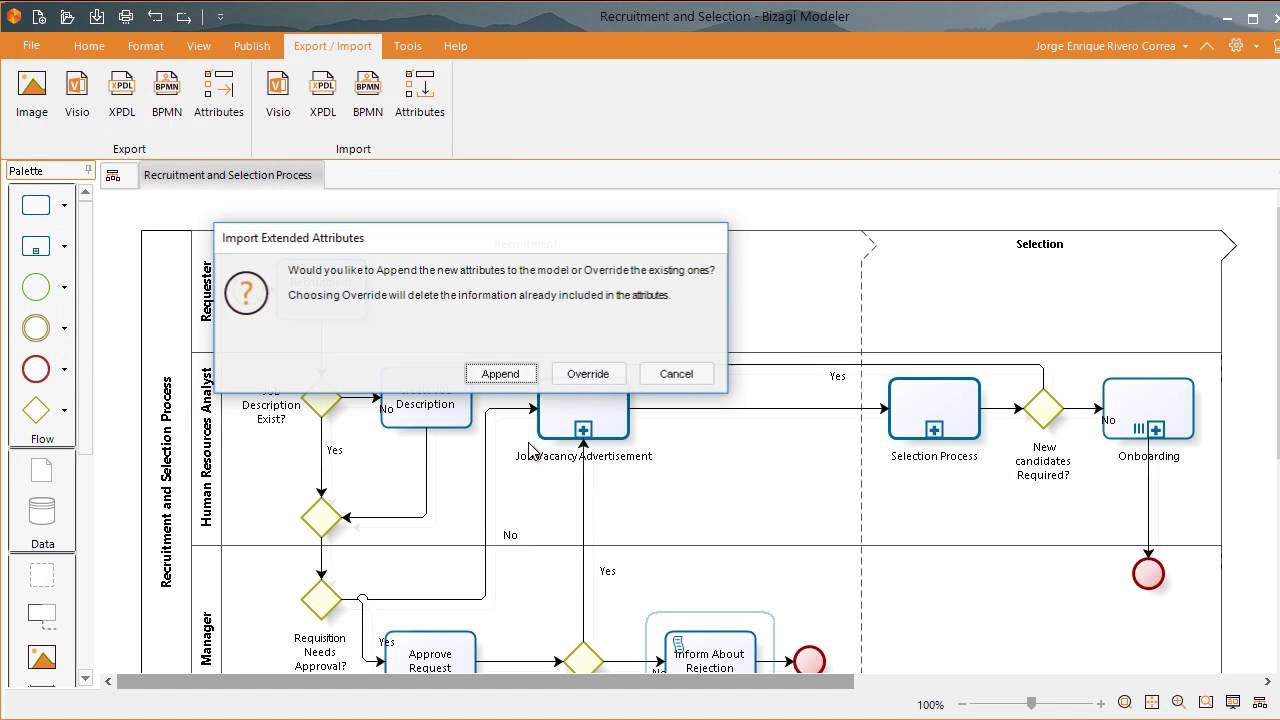Image resolution: width=1280 pixels, height=720 pixels.
Task: Click the Open file icon in quick access
Action: 67,16
